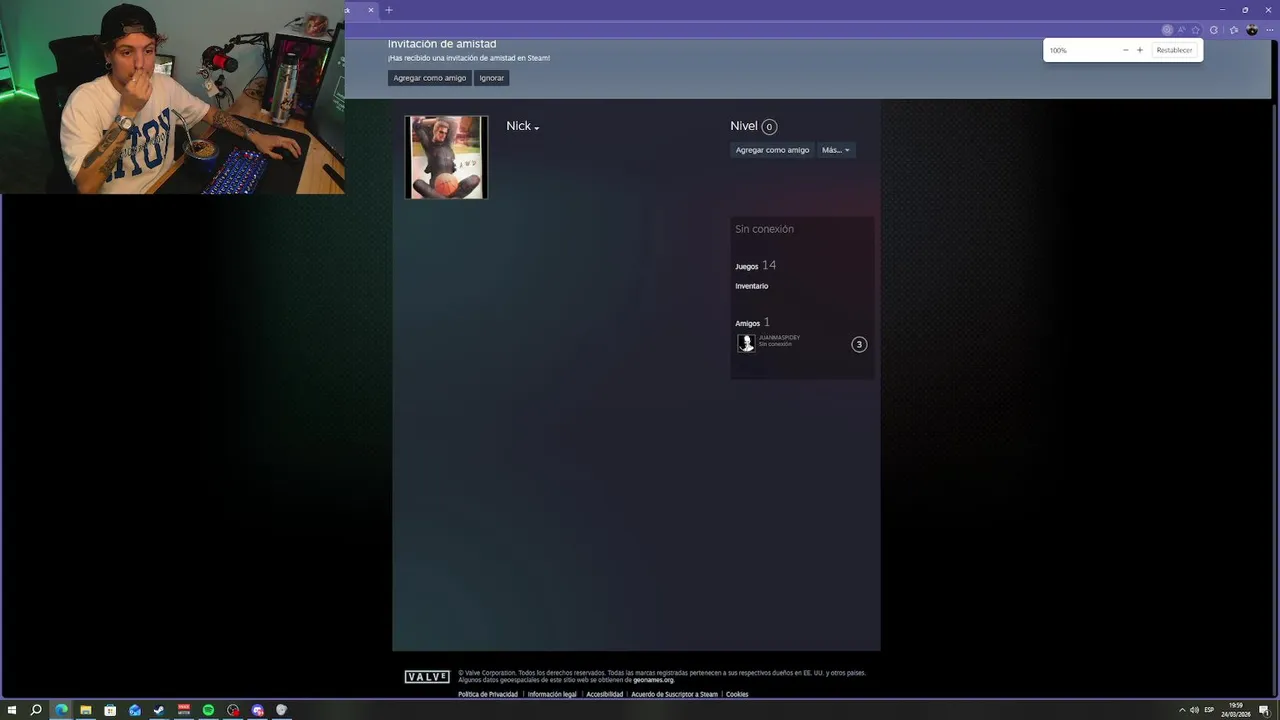Click the ESP language indicator
Screen dimensions: 1280x720
click(1209, 710)
